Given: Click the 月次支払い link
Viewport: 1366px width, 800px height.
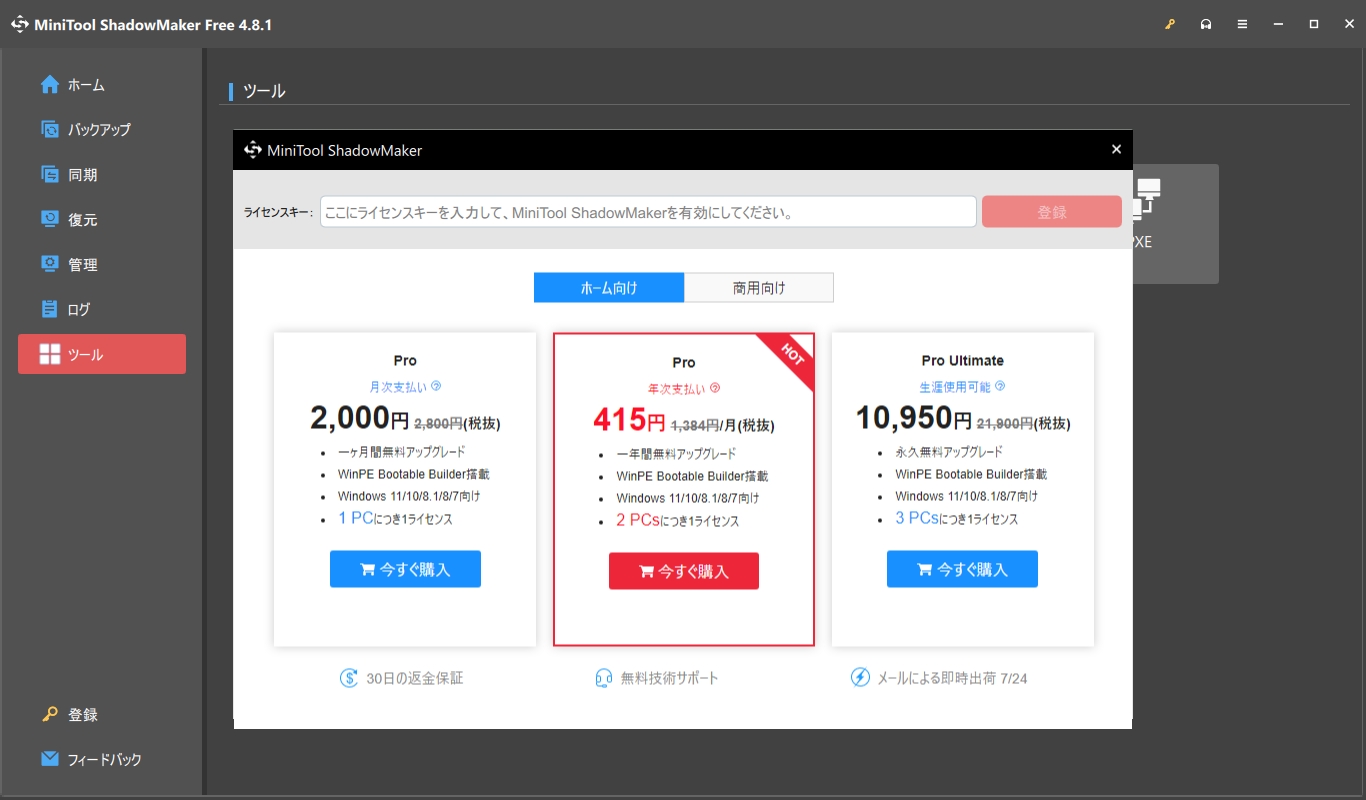Looking at the screenshot, I should tap(398, 386).
